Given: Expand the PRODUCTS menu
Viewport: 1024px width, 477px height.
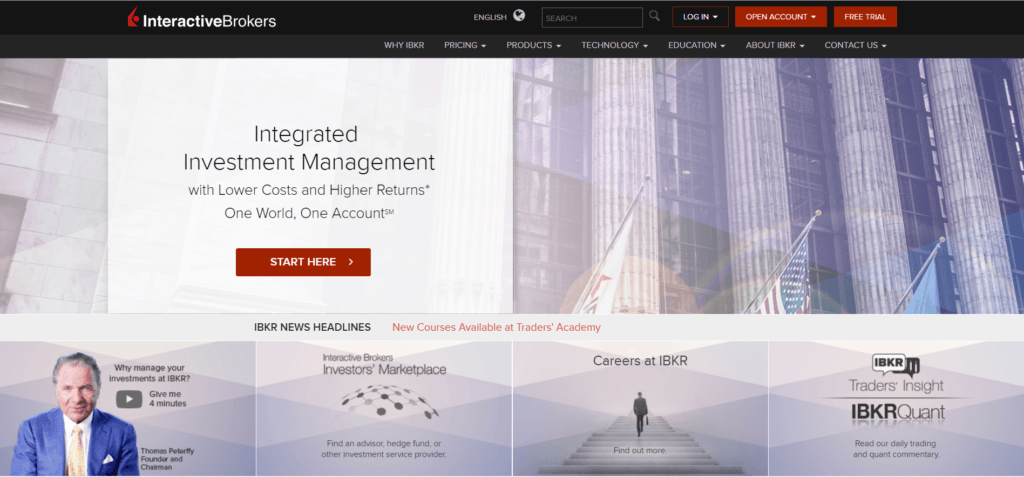Looking at the screenshot, I should point(534,45).
